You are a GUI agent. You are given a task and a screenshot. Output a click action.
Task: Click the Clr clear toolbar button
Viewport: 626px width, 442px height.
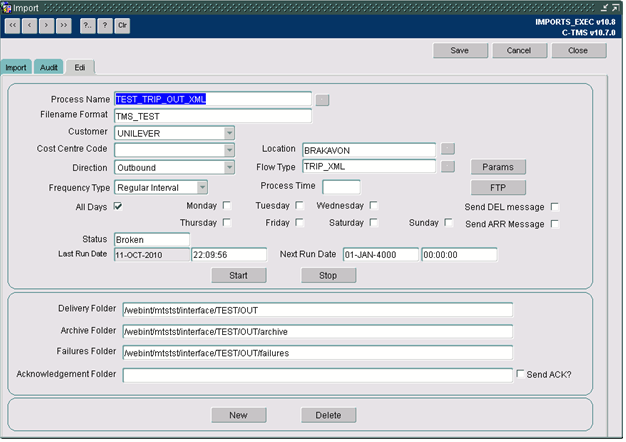[122, 26]
